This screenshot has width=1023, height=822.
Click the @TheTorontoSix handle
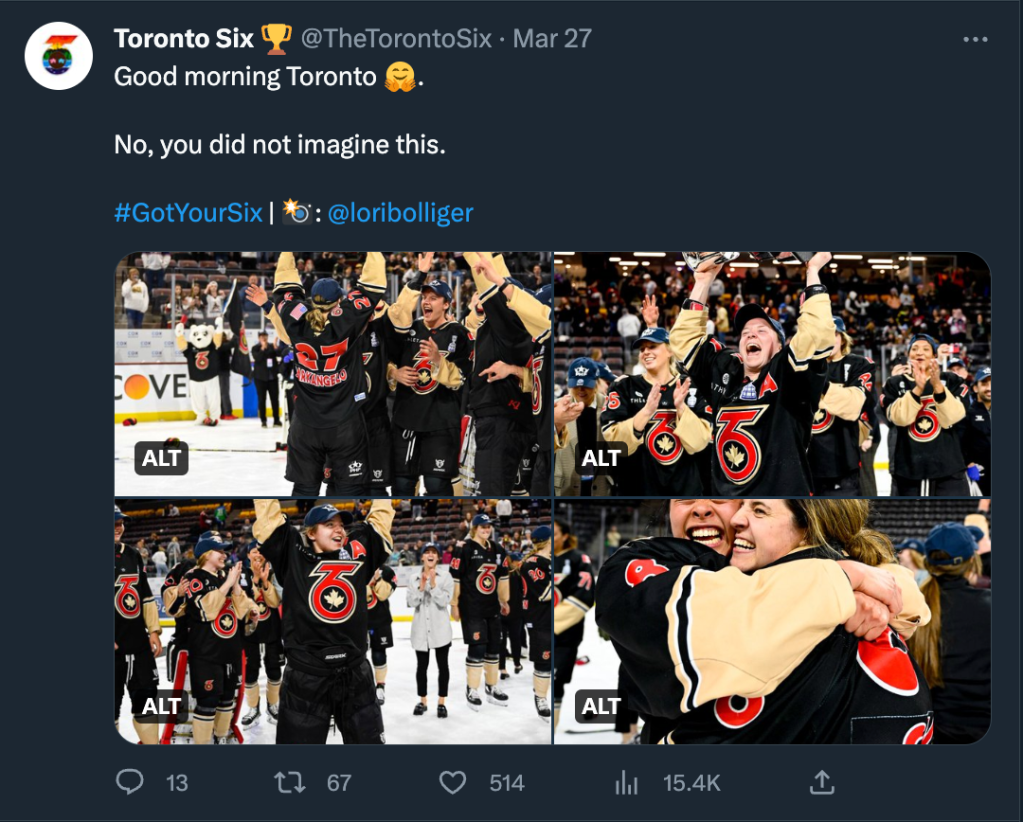(396, 39)
